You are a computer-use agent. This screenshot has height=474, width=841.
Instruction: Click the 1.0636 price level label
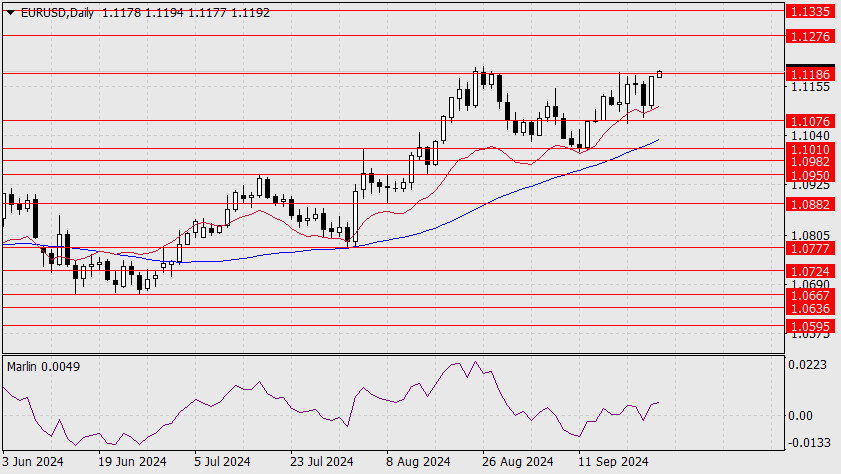(810, 308)
